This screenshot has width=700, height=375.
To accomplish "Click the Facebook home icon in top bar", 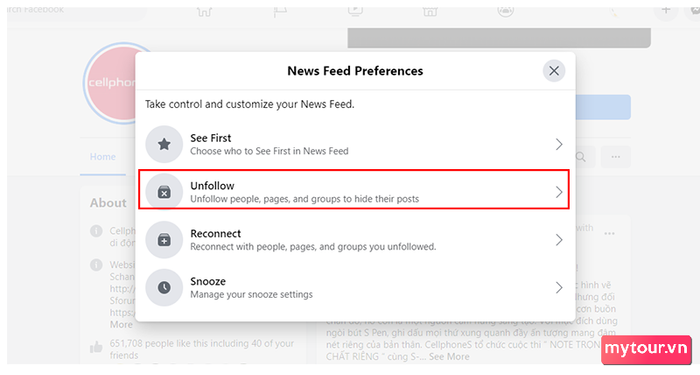I will tap(204, 12).
